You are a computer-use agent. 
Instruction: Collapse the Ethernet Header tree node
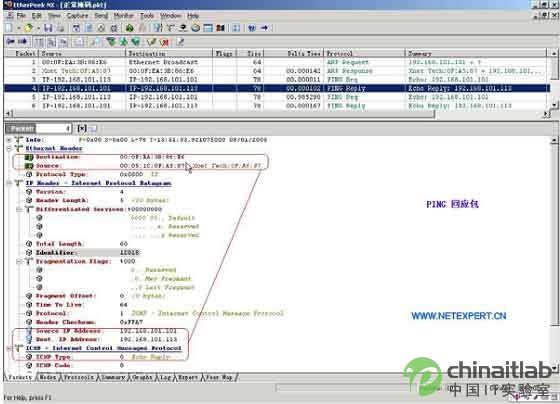9,148
